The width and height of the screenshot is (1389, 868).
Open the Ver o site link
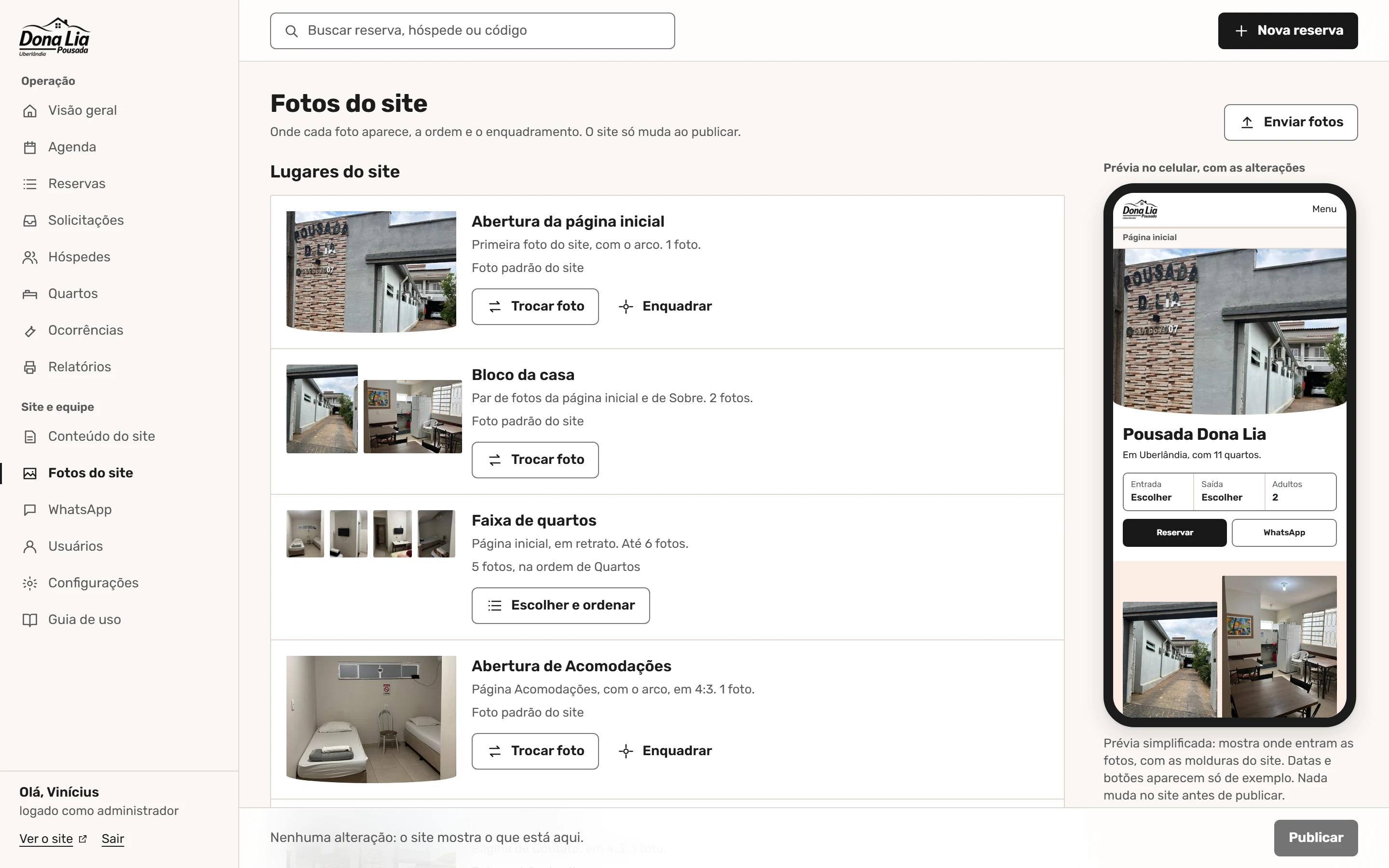(53, 839)
